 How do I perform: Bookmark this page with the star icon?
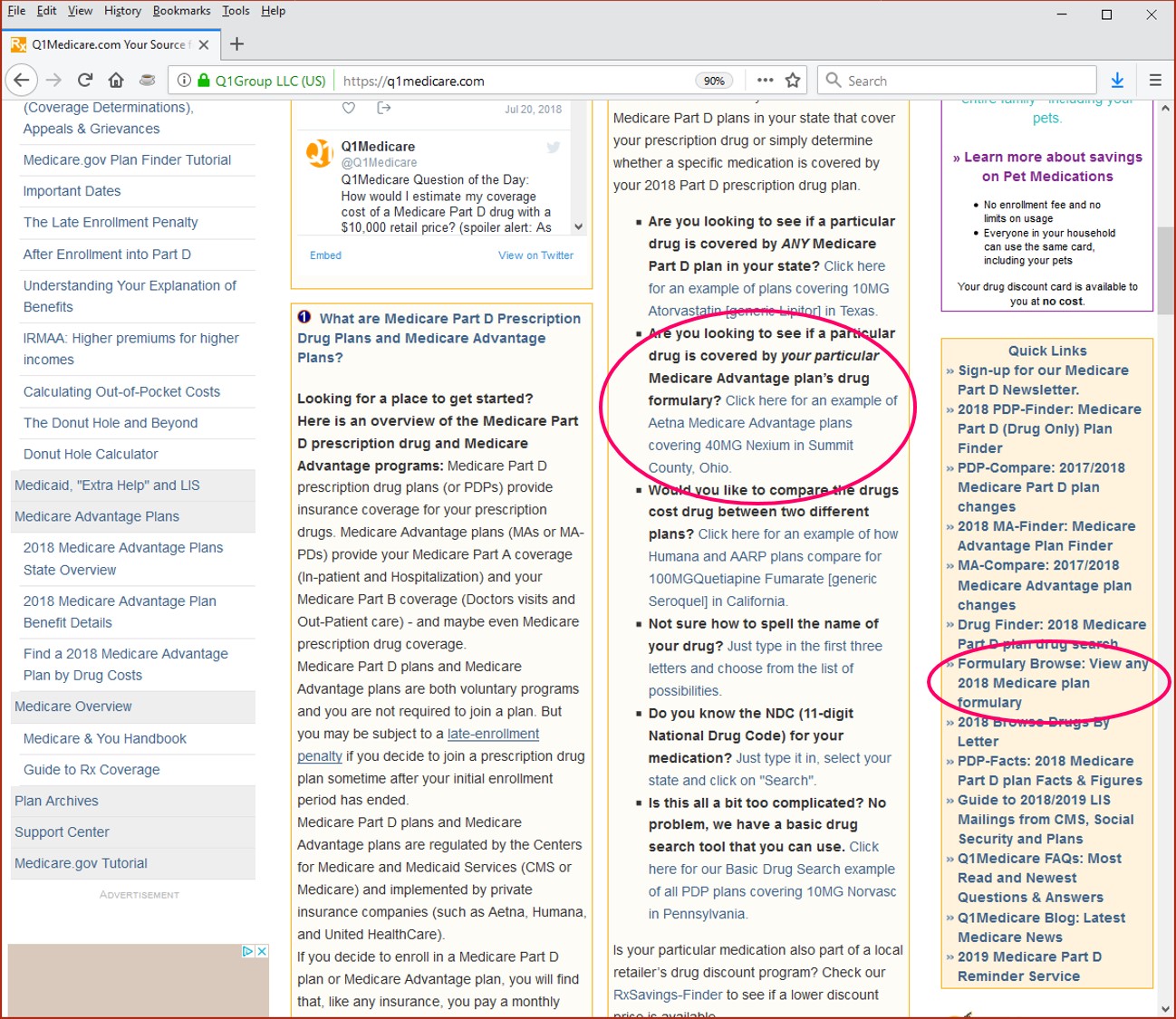pyautogui.click(x=793, y=80)
